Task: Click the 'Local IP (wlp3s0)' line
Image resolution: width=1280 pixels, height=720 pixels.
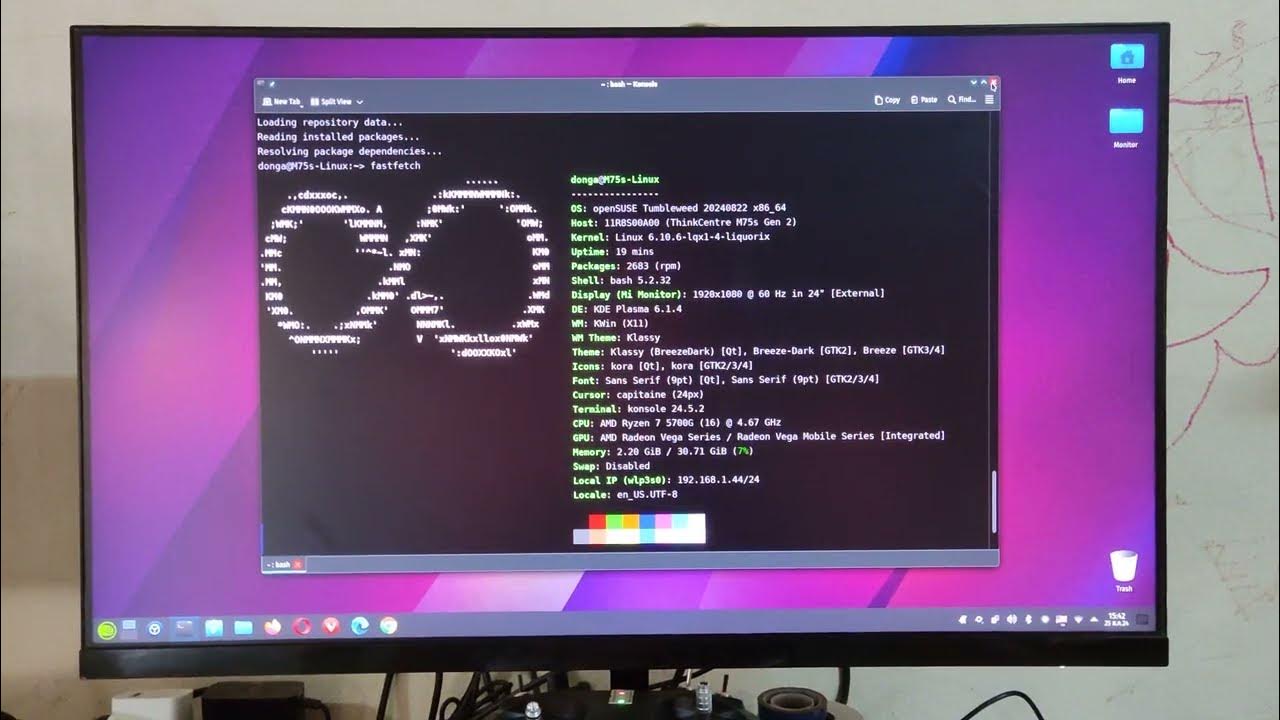Action: (666, 480)
